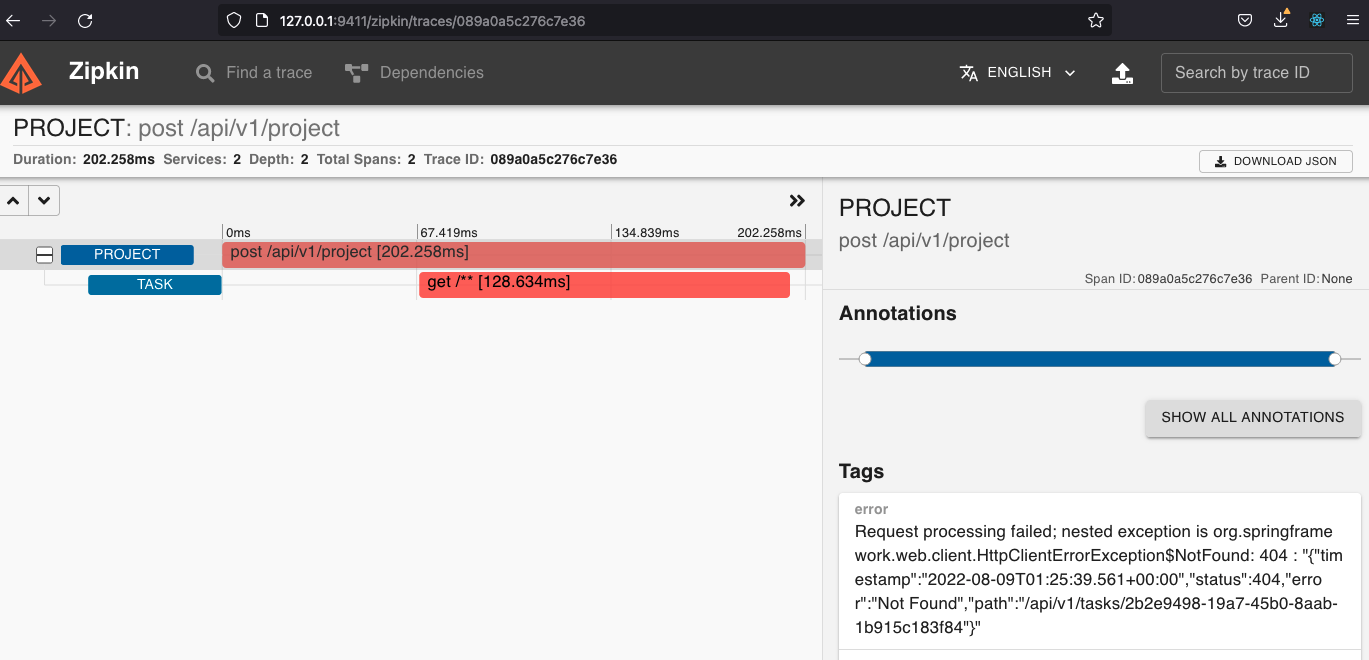Open the browser hamburger menu

pos(1353,20)
